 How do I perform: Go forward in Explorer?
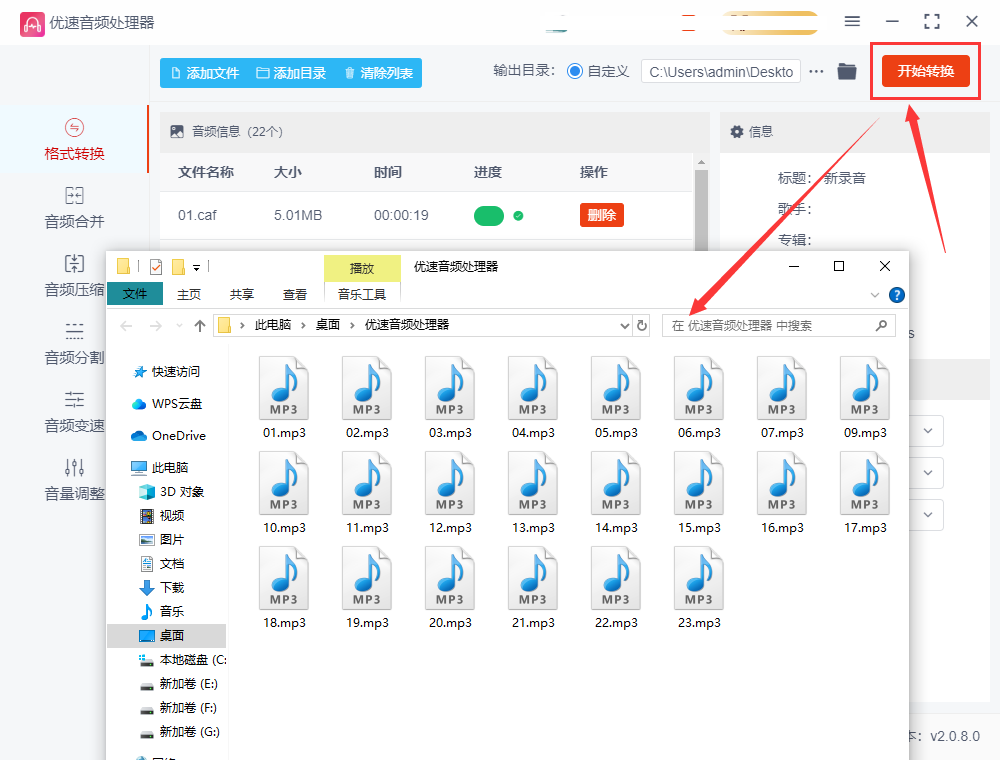[x=156, y=326]
